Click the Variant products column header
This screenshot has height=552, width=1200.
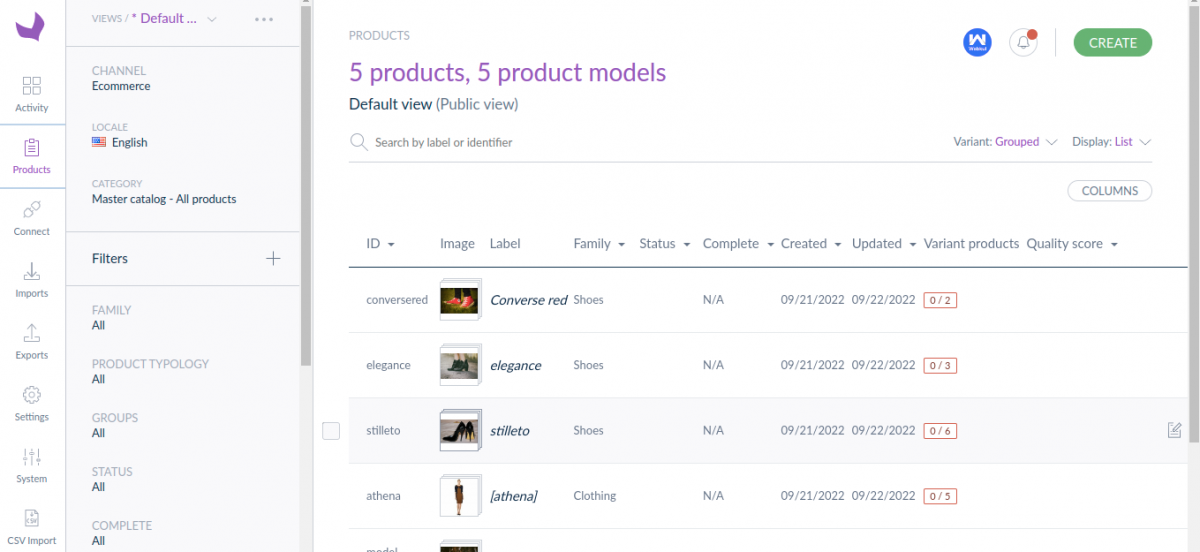click(971, 244)
